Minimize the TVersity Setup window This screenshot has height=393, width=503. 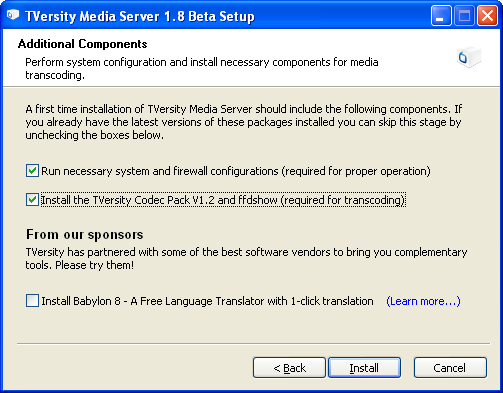pos(441,16)
